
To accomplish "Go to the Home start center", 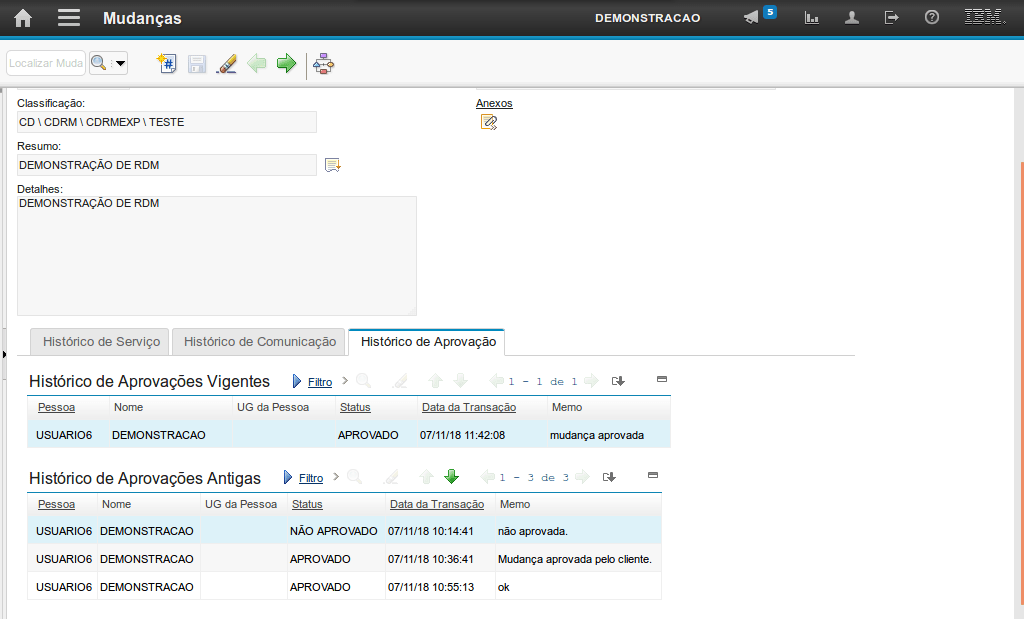I will pos(23,18).
